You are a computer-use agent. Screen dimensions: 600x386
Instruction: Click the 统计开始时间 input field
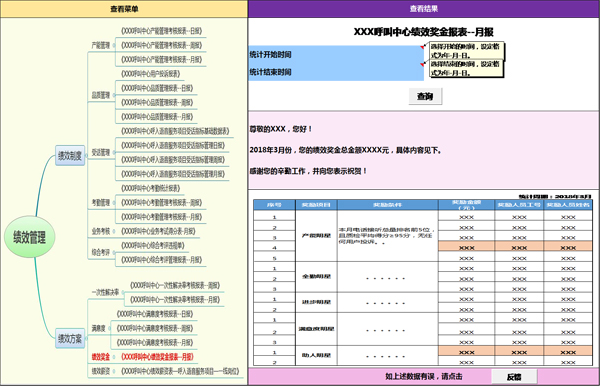pyautogui.click(x=336, y=55)
